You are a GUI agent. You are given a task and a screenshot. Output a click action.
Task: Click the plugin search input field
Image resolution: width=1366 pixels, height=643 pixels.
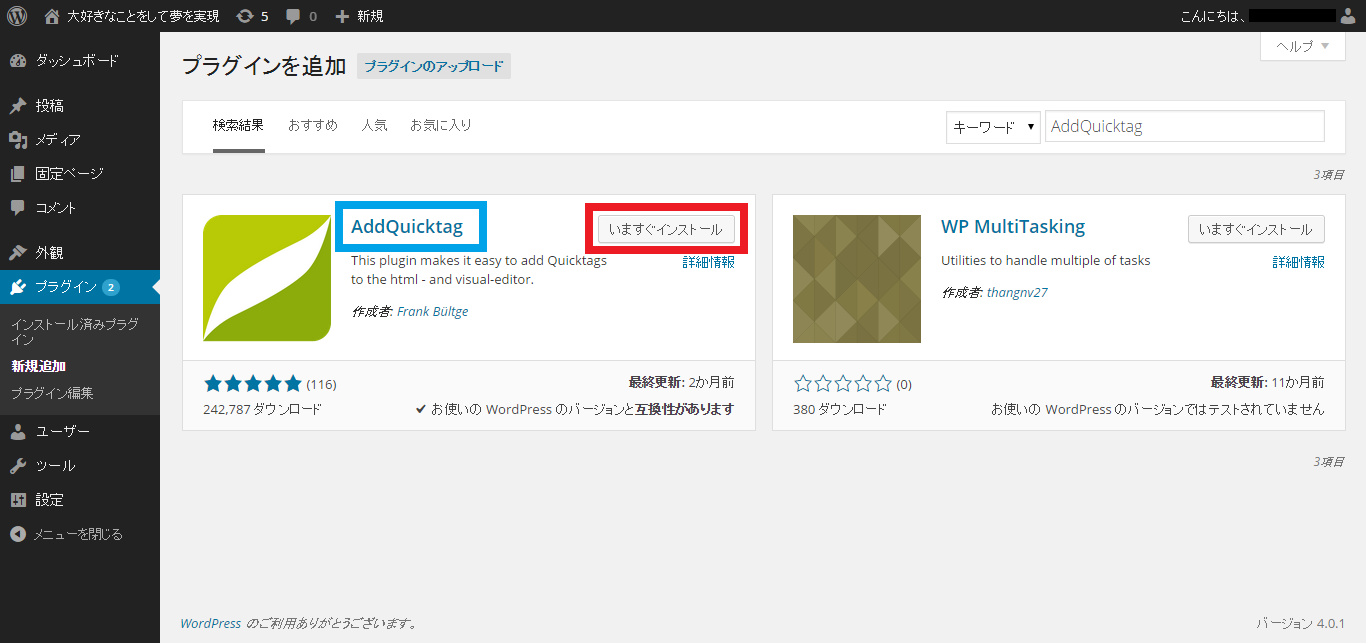point(1185,127)
